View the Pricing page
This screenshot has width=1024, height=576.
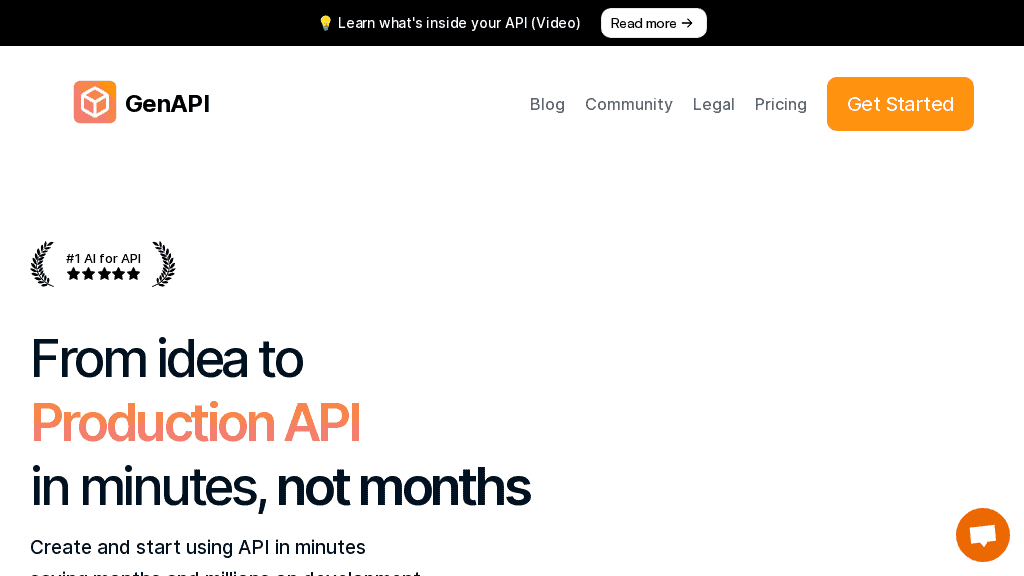780,104
